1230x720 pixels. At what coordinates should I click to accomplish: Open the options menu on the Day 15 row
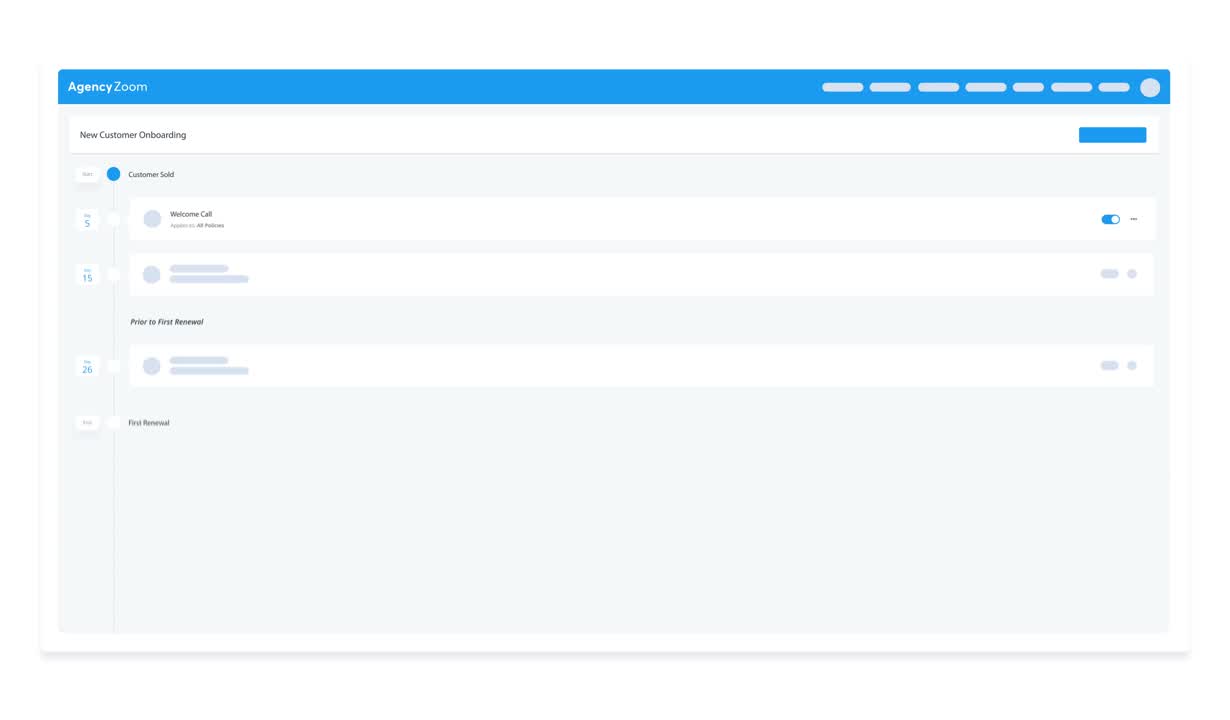click(1131, 272)
